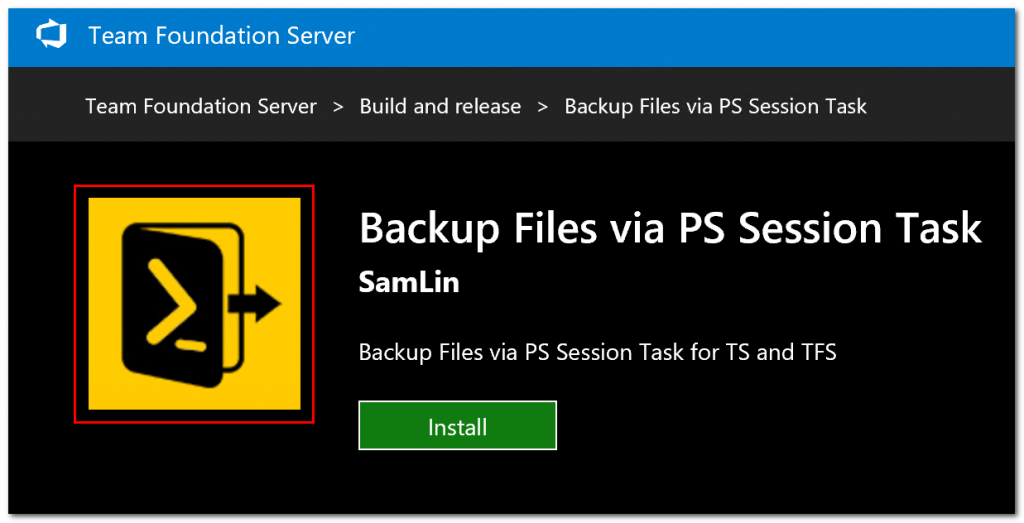Click the extension description mentioning TS and TFS
1024x523 pixels.
pyautogui.click(x=596, y=352)
